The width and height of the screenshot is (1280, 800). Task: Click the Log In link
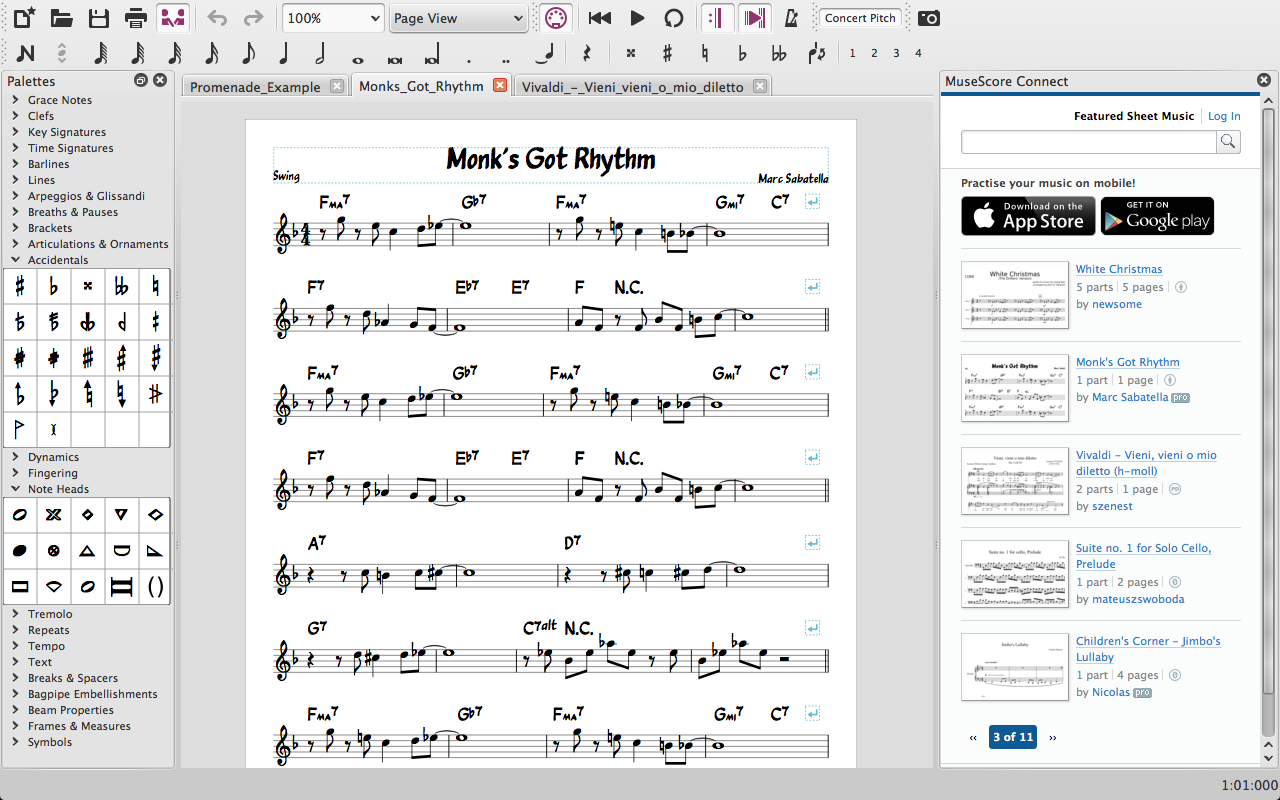1224,115
